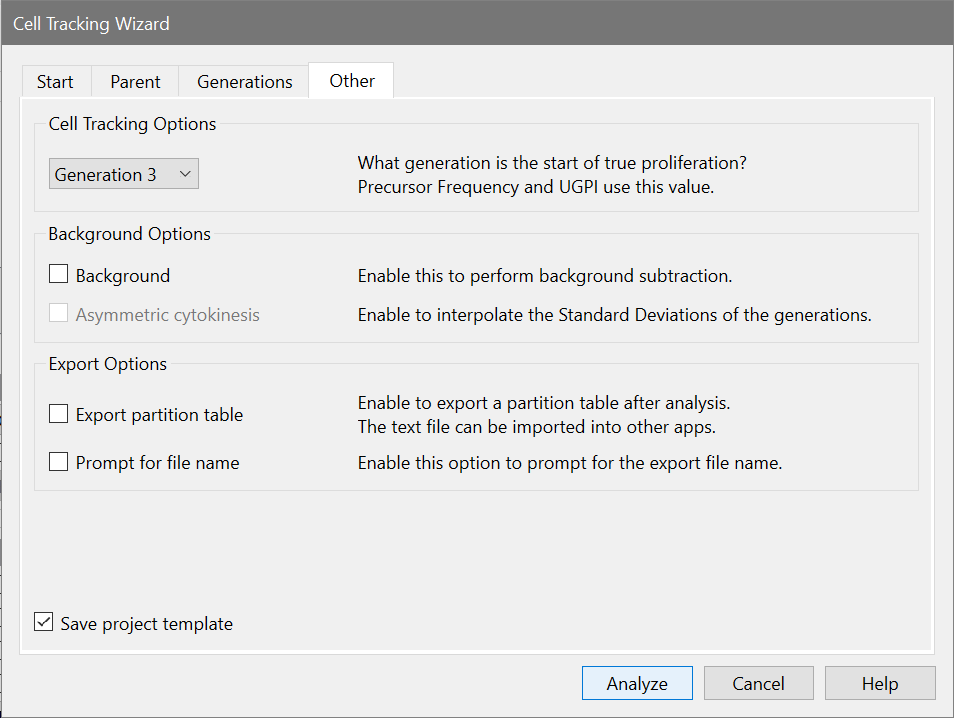954x718 pixels.
Task: Cancel the Cell Tracking Wizard
Action: point(757,684)
